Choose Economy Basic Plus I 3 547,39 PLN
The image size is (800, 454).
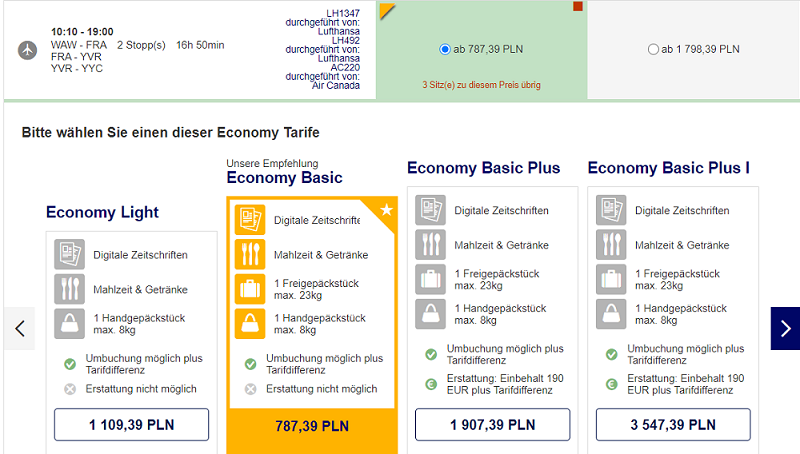[673, 424]
